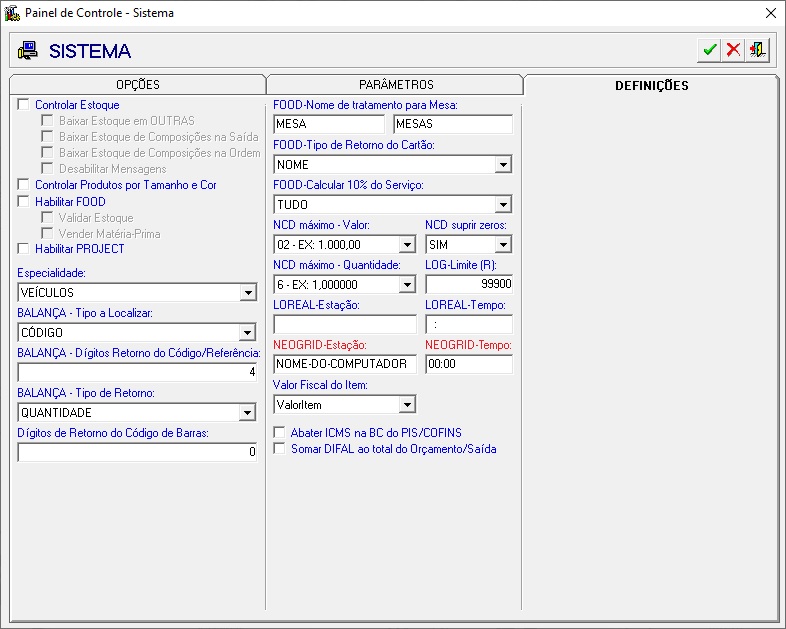Open FOOD Calcular 10% do Serviço dropdown
This screenshot has height=629, width=786.
[x=503, y=204]
